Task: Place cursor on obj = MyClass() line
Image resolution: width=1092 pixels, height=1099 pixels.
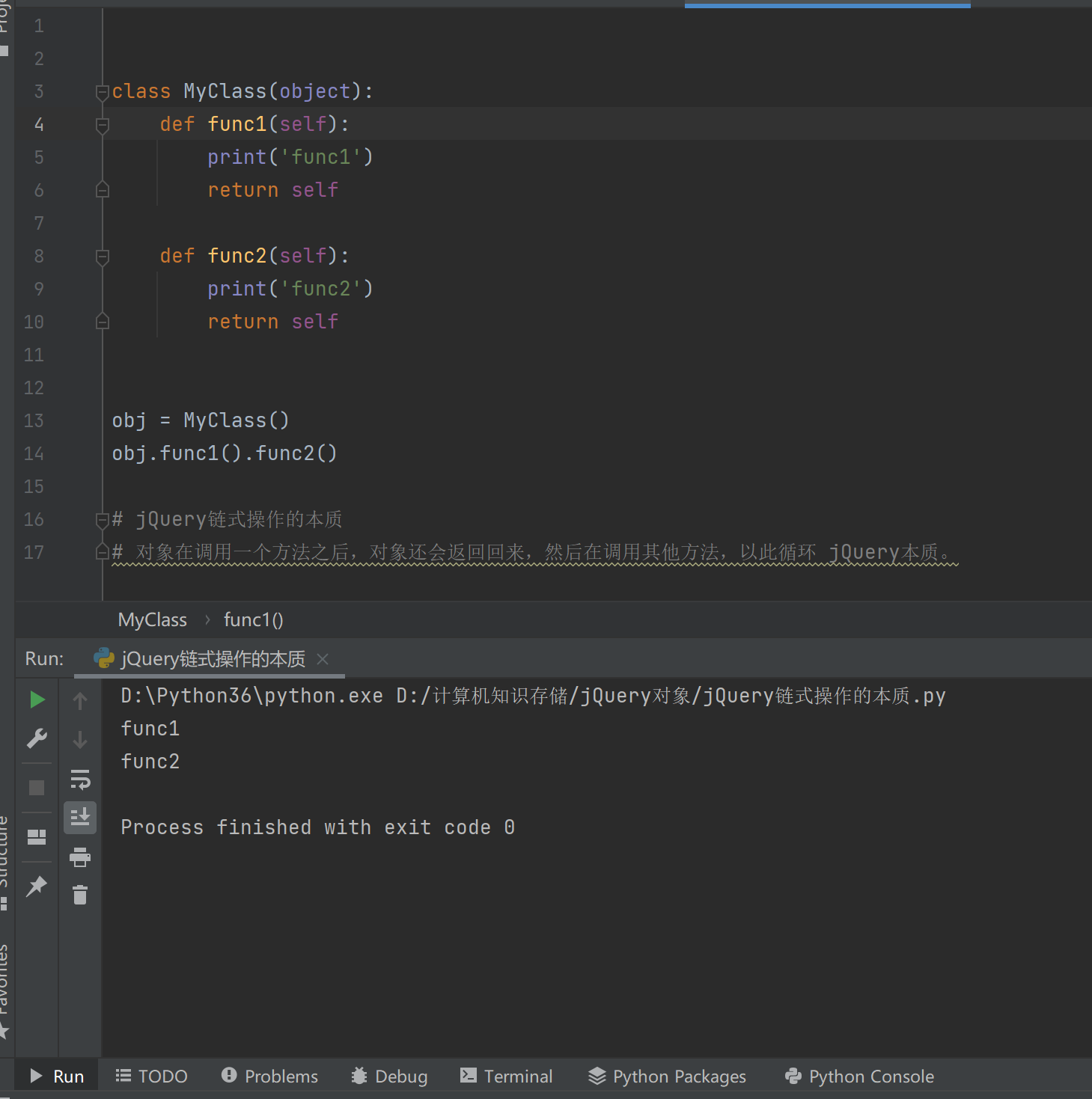Action: tap(201, 420)
